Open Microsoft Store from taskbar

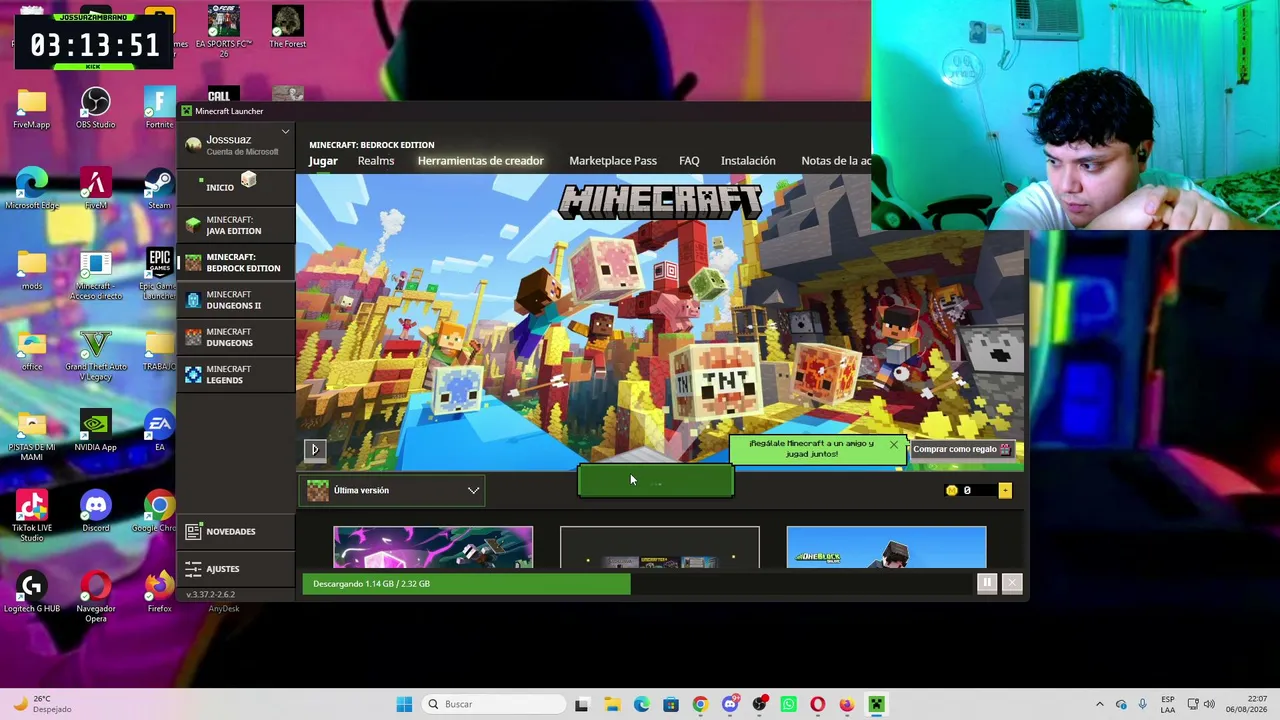tap(671, 704)
